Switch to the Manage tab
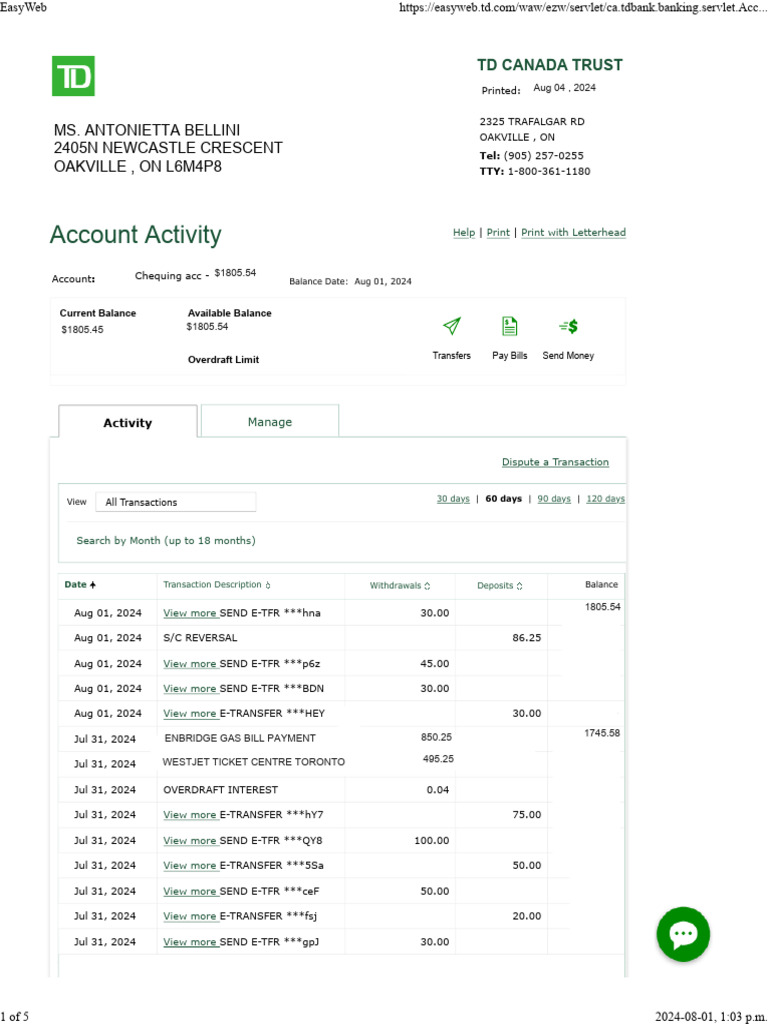Viewport: 768px width, 1024px height. (x=270, y=422)
